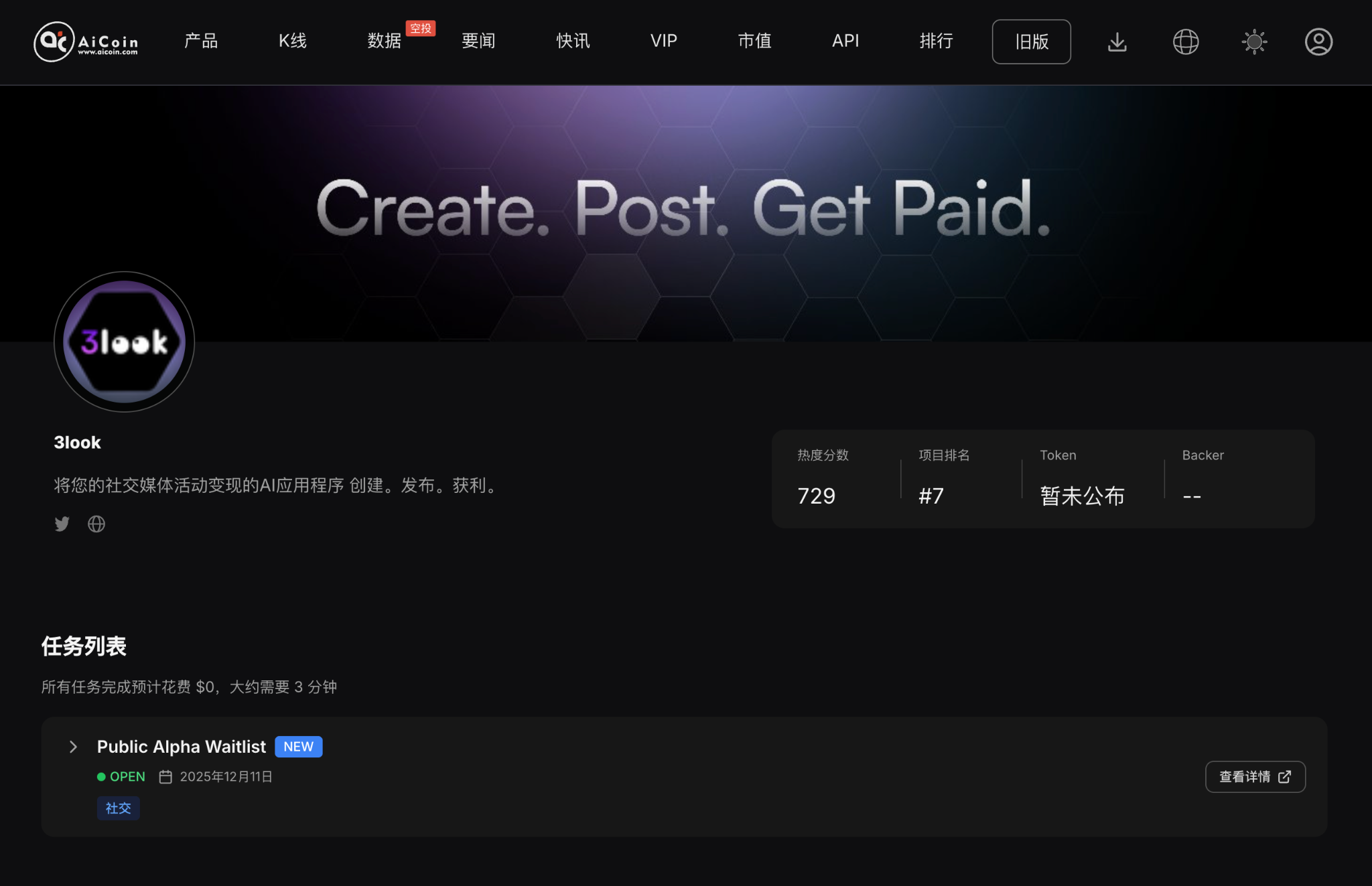This screenshot has width=1372, height=886.
Task: Switch to 旧版 using the outlined button
Action: [x=1031, y=42]
